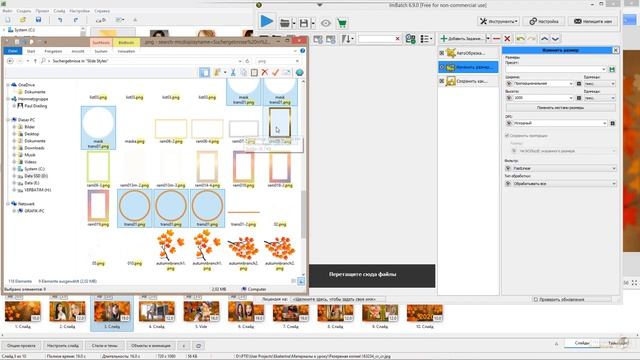Select Downloads in Explorer navigation tree
Image resolution: width=640 pixels, height=360 pixels.
coord(34,148)
